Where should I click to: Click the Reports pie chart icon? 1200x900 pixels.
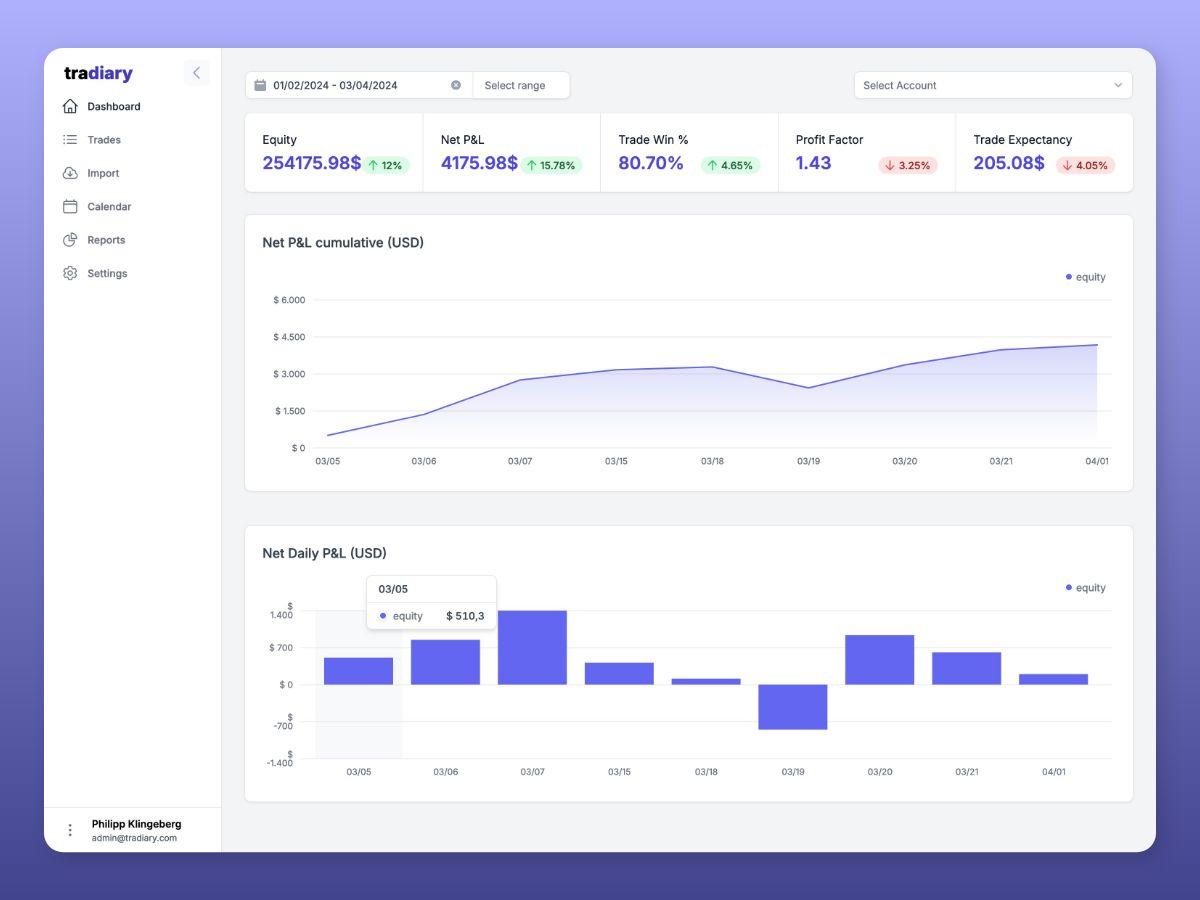(70, 240)
